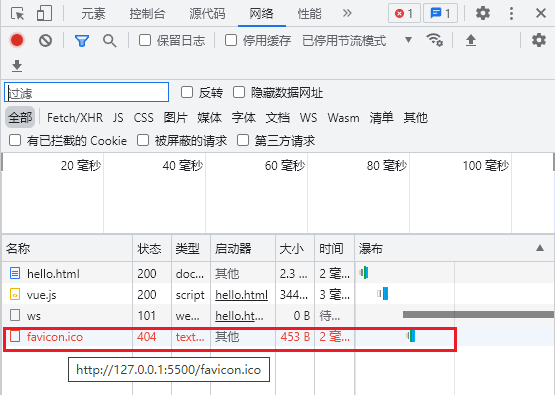The image size is (555, 395).
Task: Enable the 停用缓存 checkbox
Action: [x=231, y=40]
